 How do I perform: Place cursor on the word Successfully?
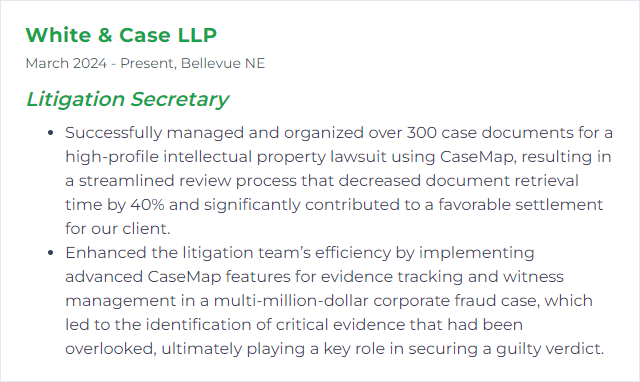tap(113, 133)
